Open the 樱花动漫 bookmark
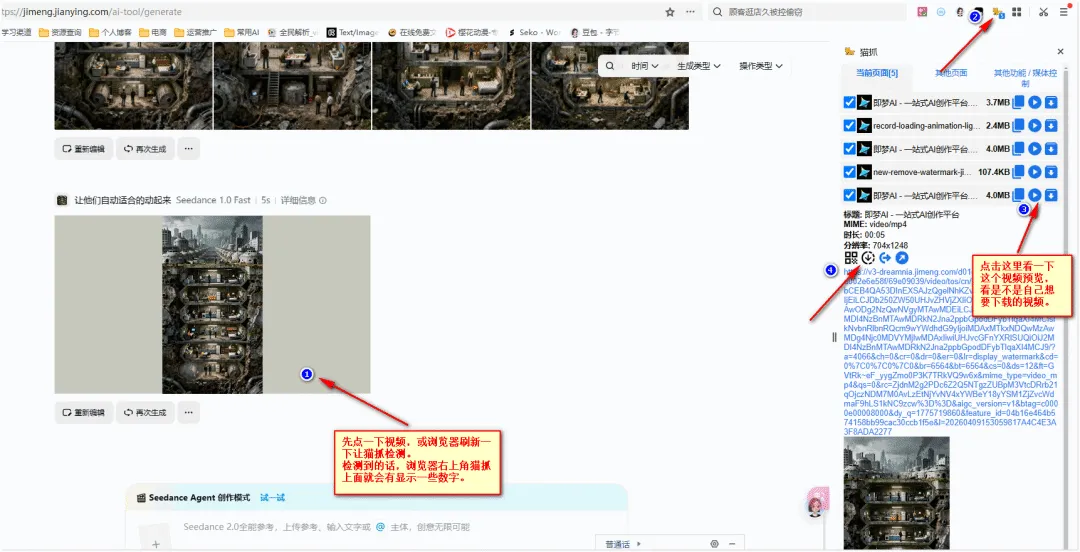Screen dimensions: 1080x552 [472, 32]
